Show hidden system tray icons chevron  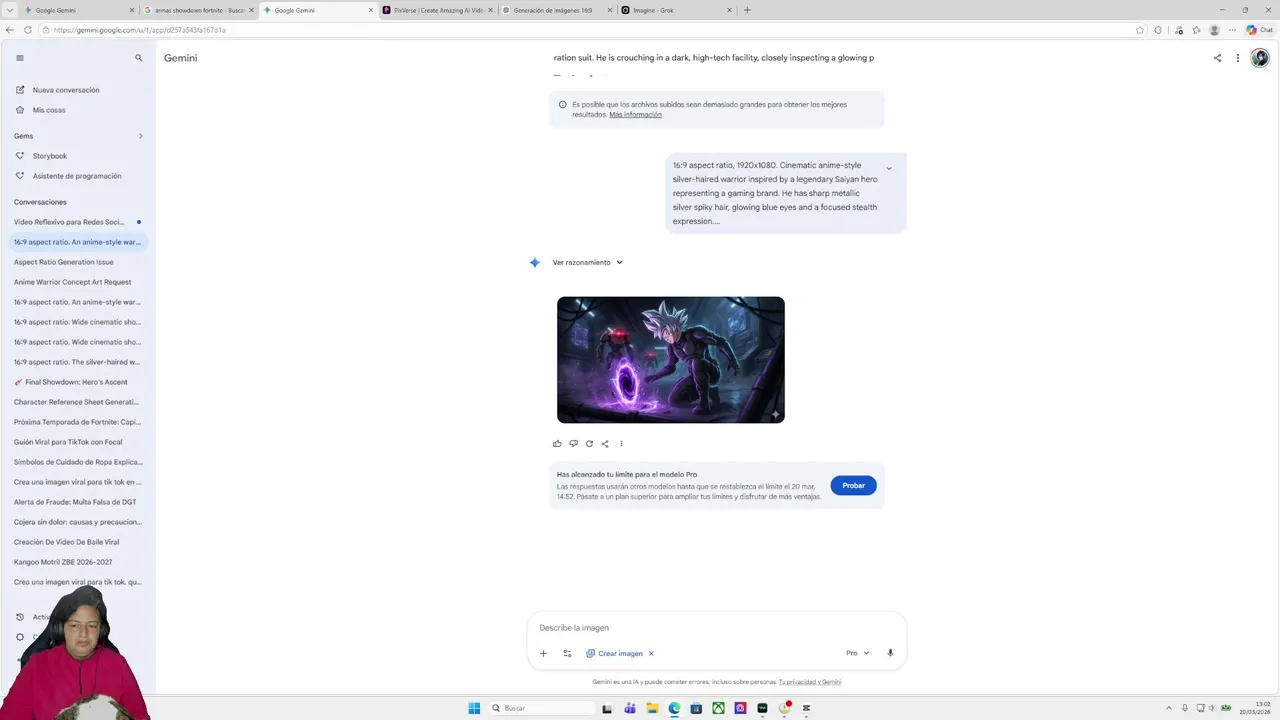(x=1170, y=708)
